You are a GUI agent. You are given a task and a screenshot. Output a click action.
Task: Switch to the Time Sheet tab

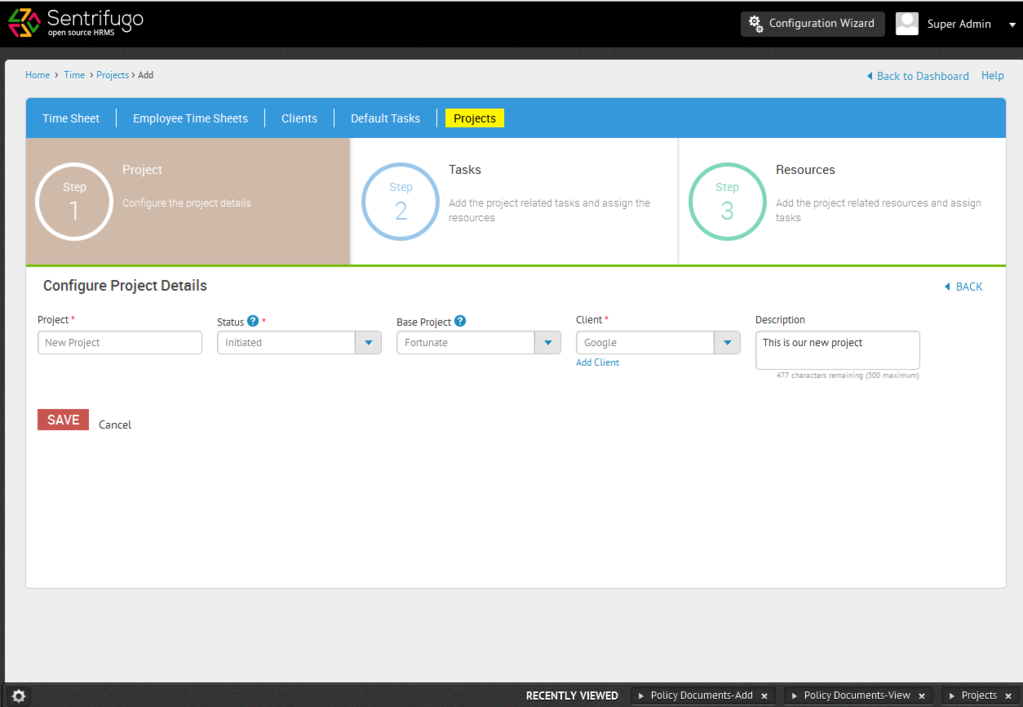click(x=71, y=118)
